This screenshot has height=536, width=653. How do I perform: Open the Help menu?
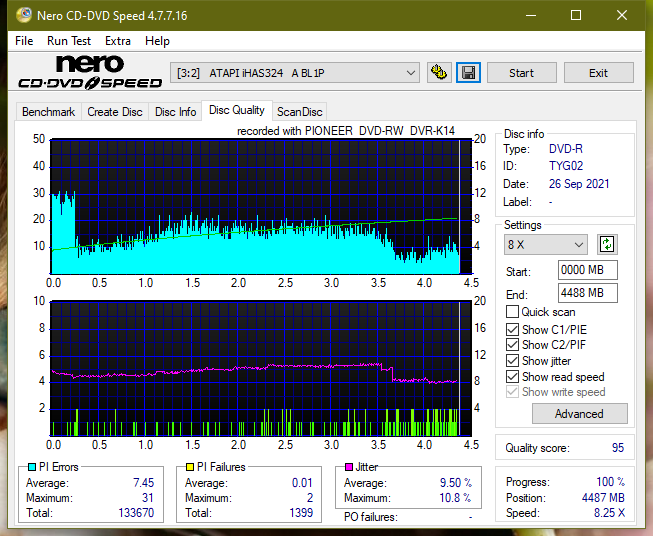[157, 41]
